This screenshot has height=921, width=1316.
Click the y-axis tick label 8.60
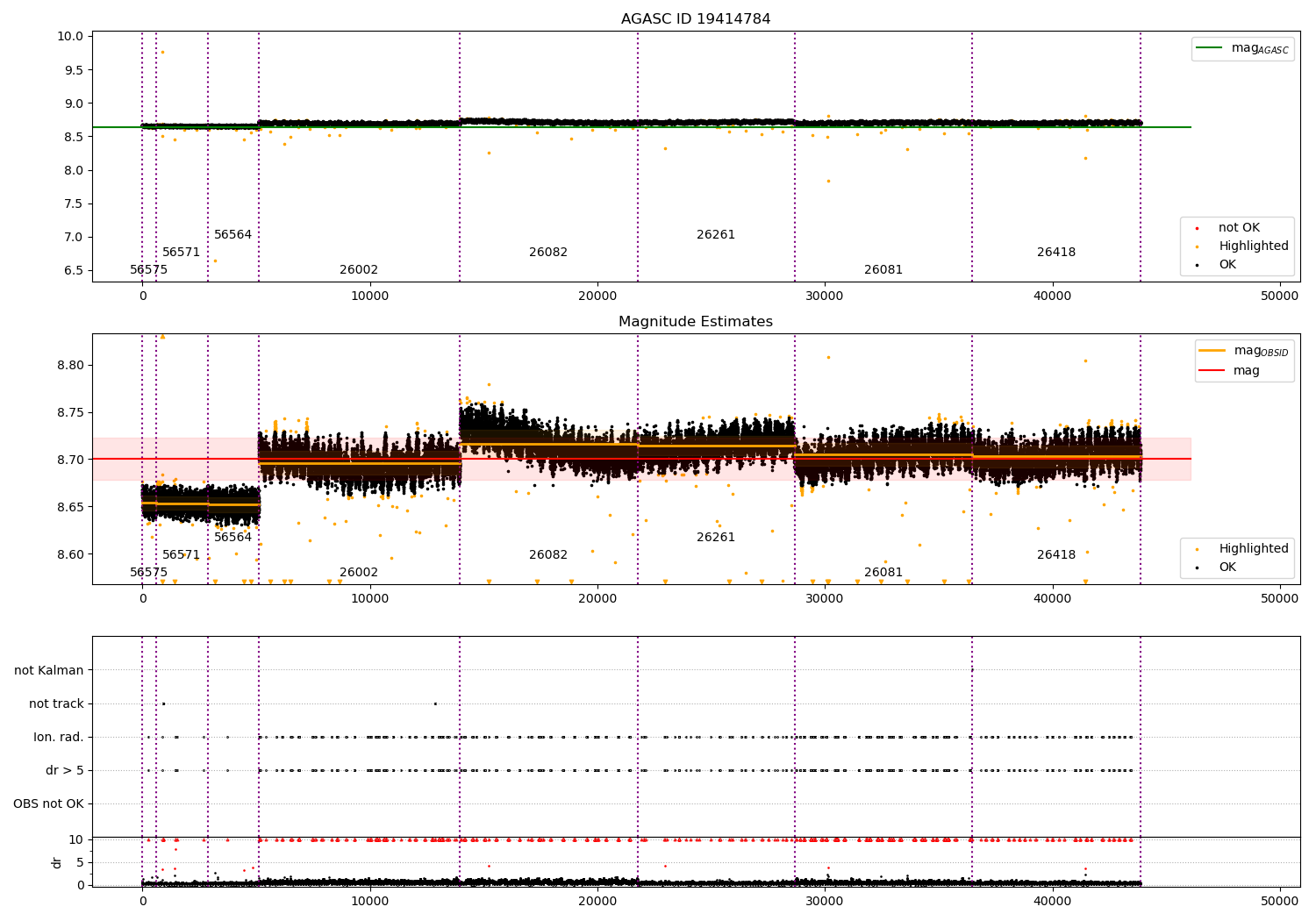(x=71, y=554)
